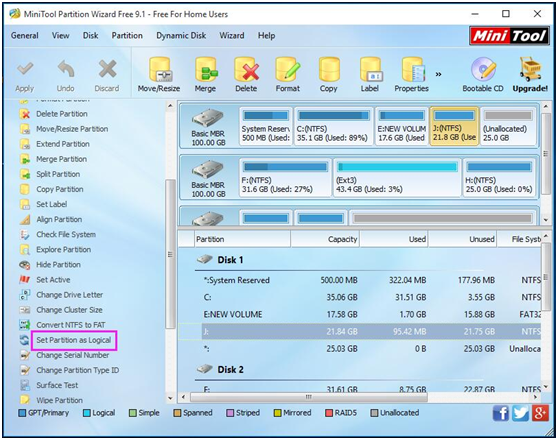The image size is (558, 440).
Task: Open the Dynamic Disk menu
Action: [x=181, y=36]
